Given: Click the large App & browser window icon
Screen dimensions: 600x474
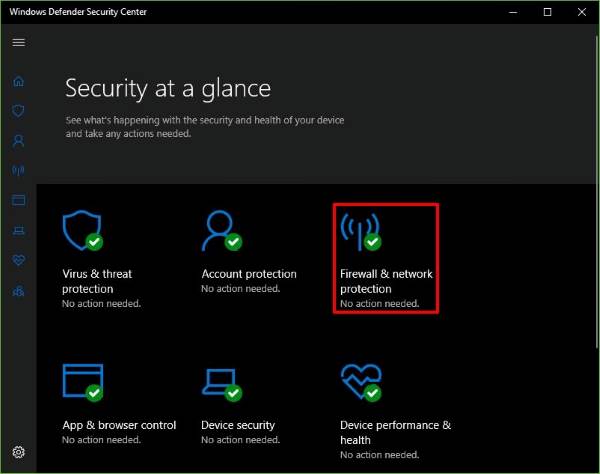Looking at the screenshot, I should pos(83,383).
